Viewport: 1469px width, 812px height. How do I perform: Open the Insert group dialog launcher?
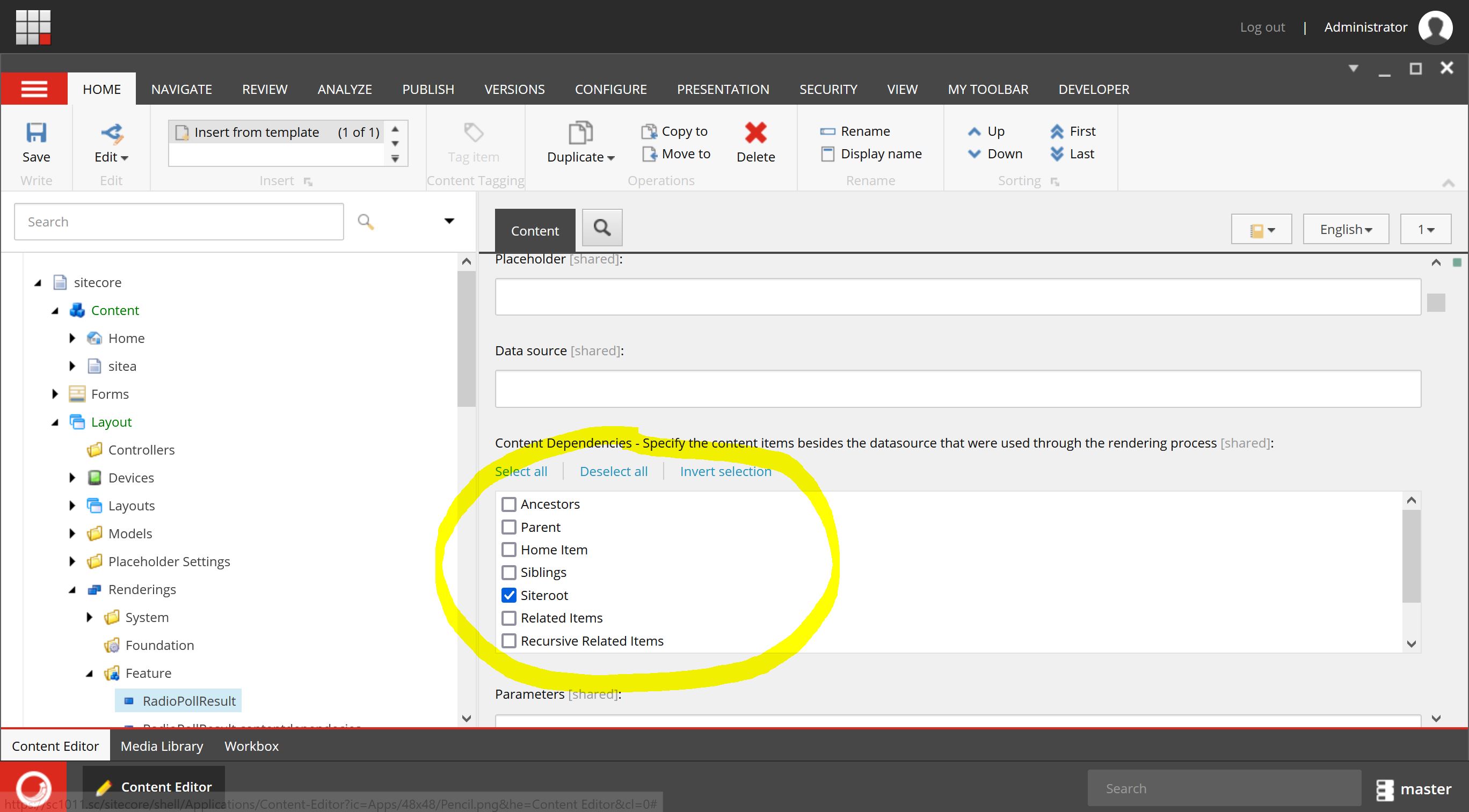308,182
